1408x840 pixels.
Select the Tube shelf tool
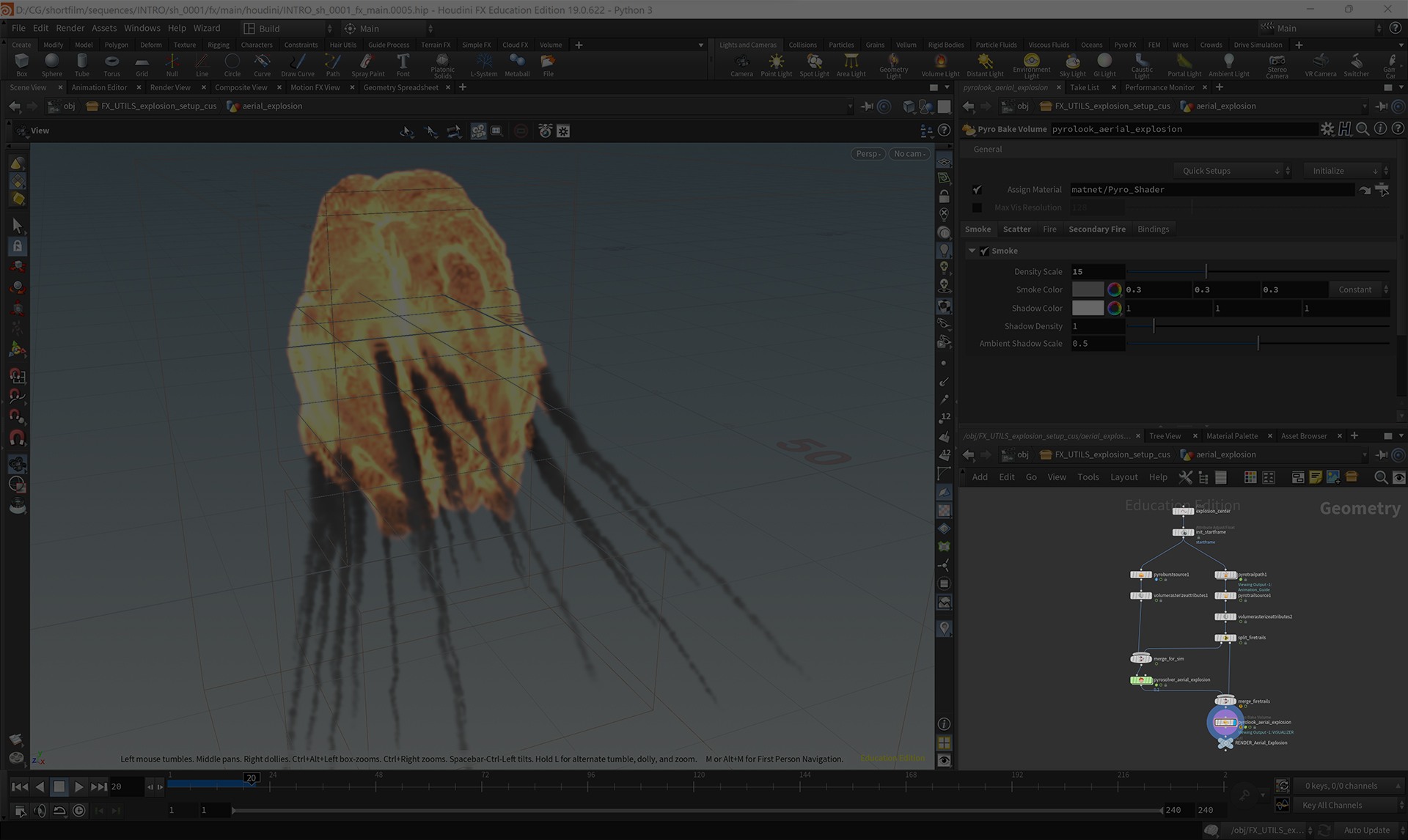point(82,65)
